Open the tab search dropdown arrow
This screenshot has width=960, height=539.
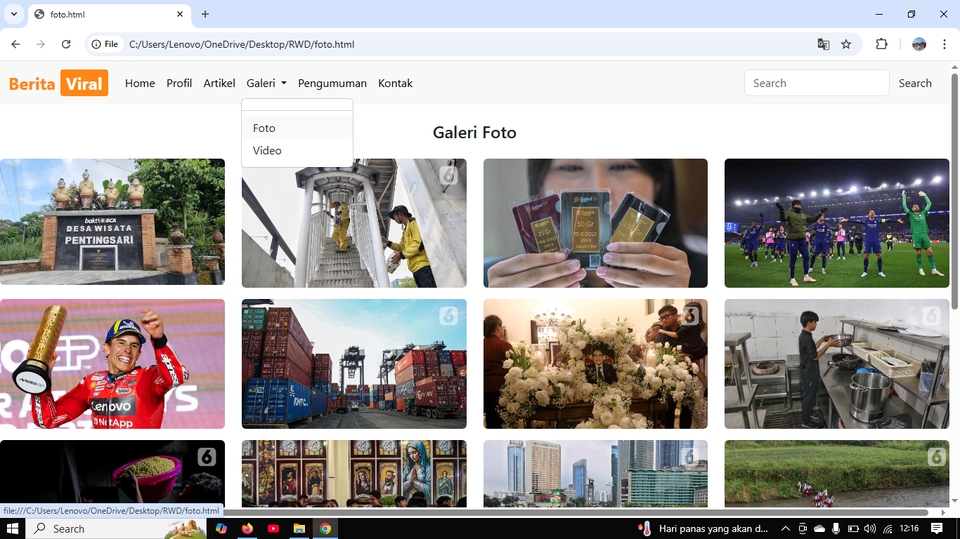coord(14,14)
